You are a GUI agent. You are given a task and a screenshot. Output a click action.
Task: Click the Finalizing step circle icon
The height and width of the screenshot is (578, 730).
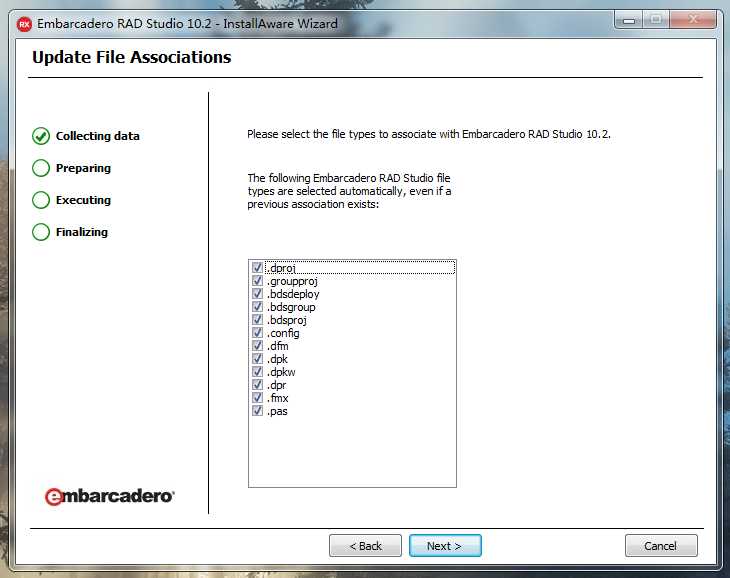click(x=41, y=232)
